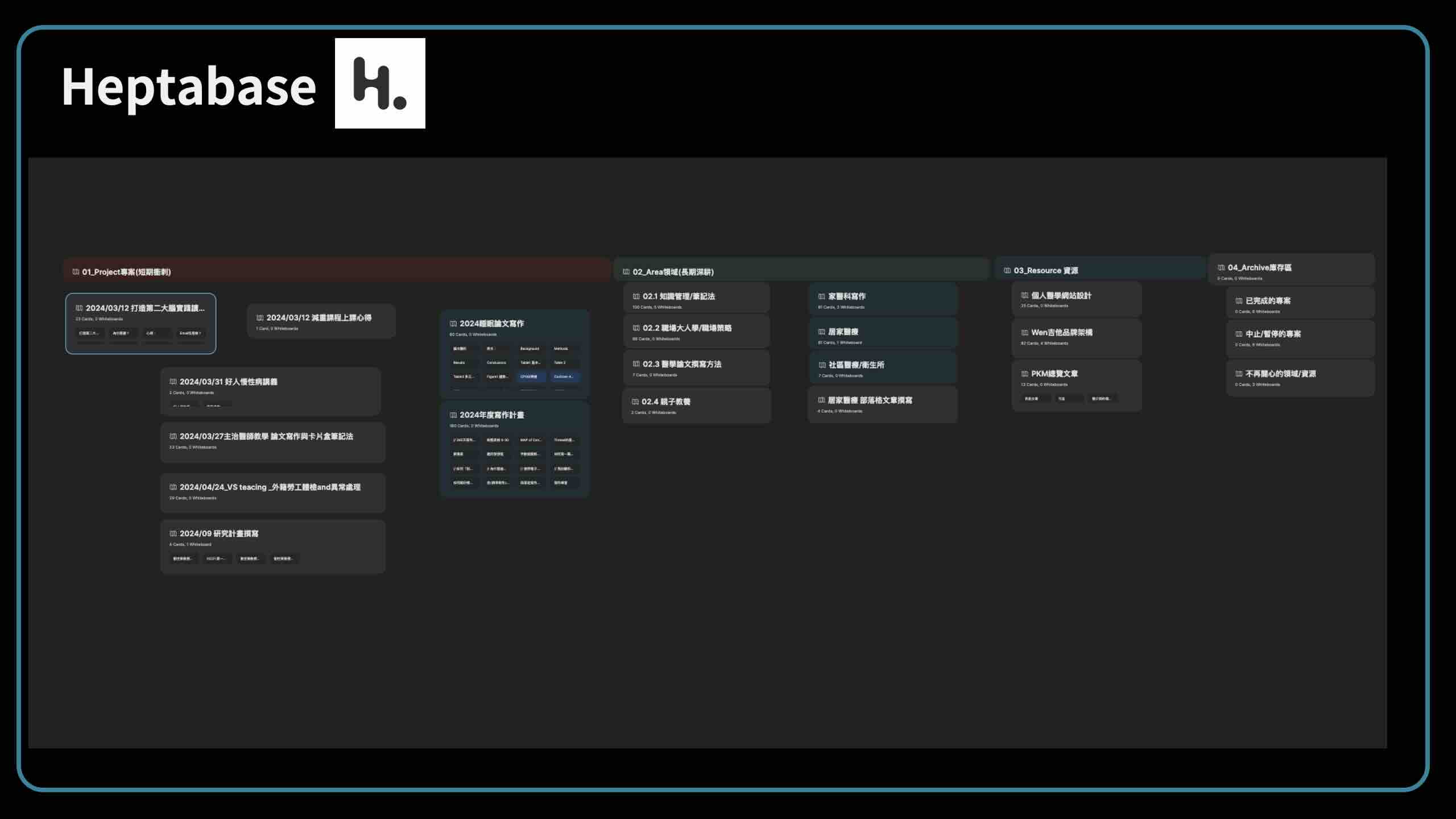
Task: Select title 家醫科寫作
Action: pos(847,296)
